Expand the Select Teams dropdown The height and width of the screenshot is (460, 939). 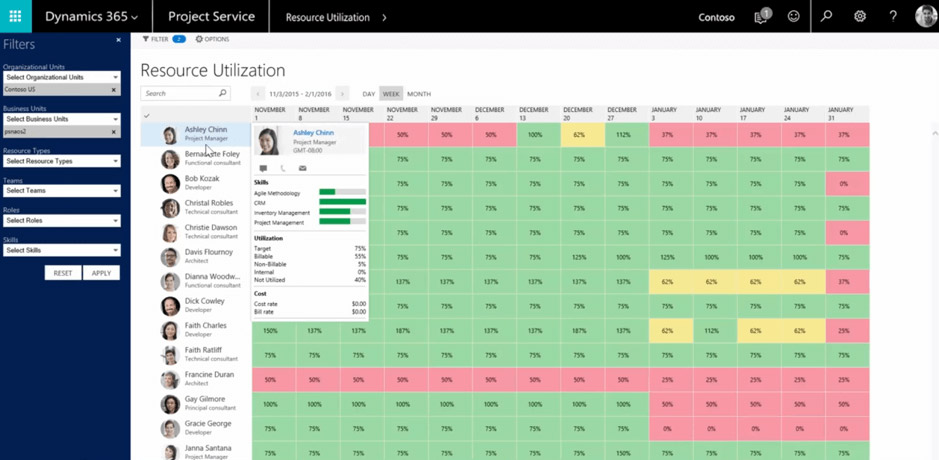click(62, 190)
